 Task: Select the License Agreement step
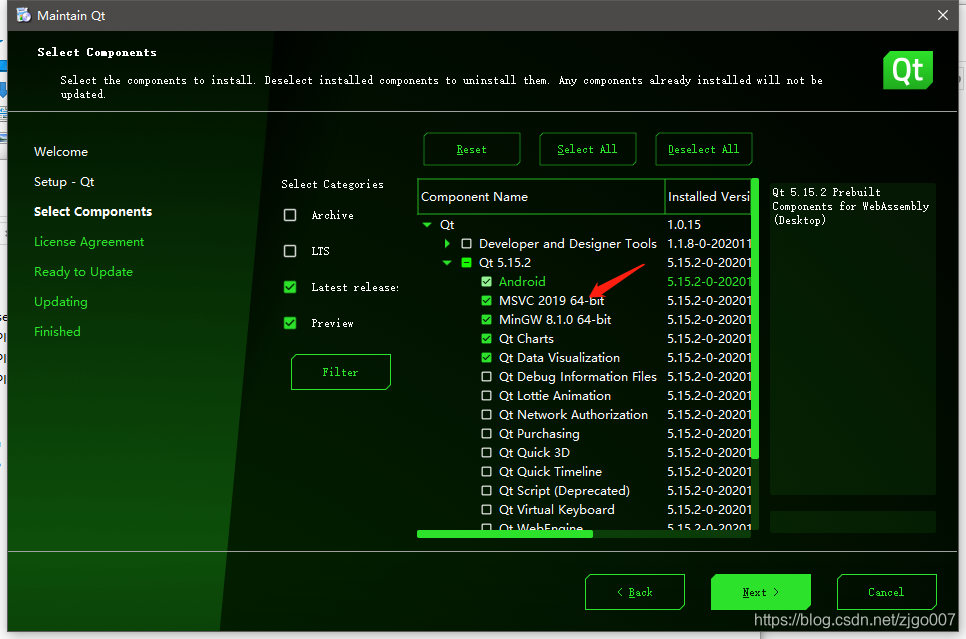click(89, 242)
